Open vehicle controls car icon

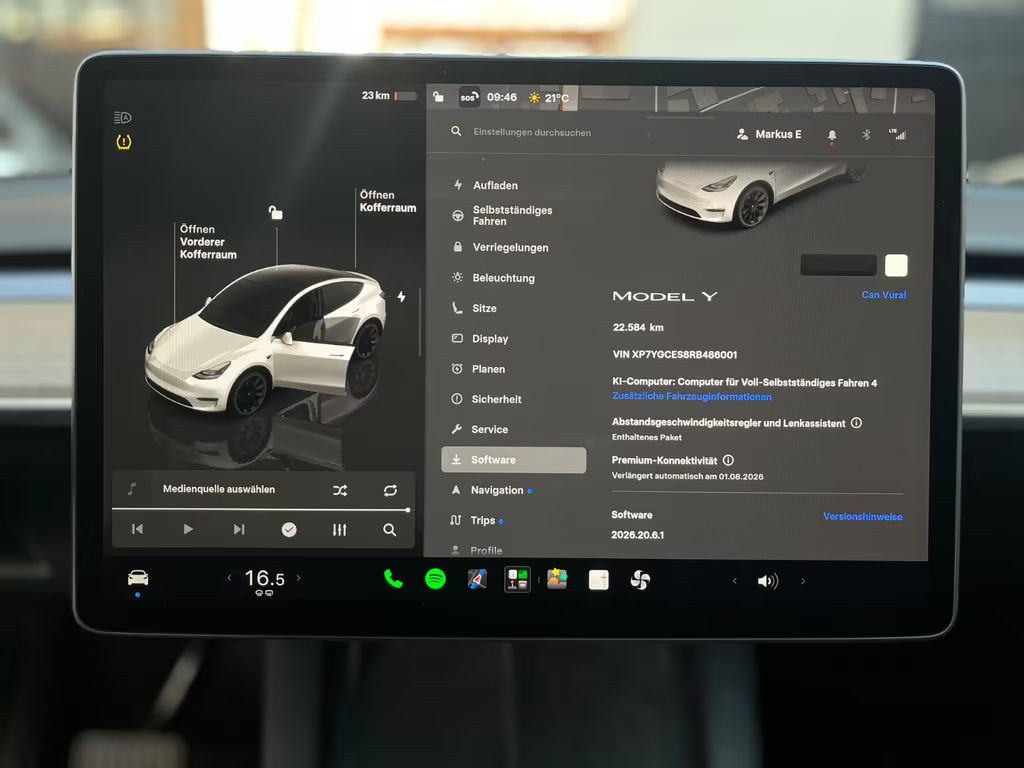[x=138, y=578]
